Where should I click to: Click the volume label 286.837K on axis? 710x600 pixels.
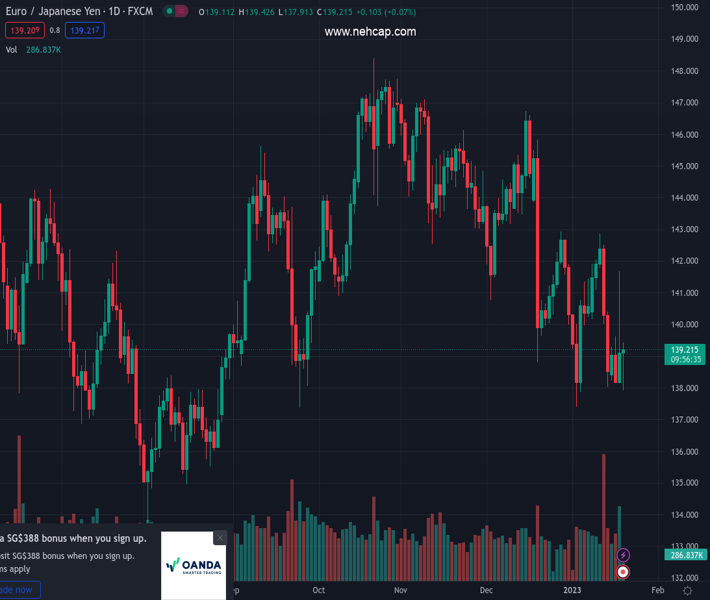685,555
